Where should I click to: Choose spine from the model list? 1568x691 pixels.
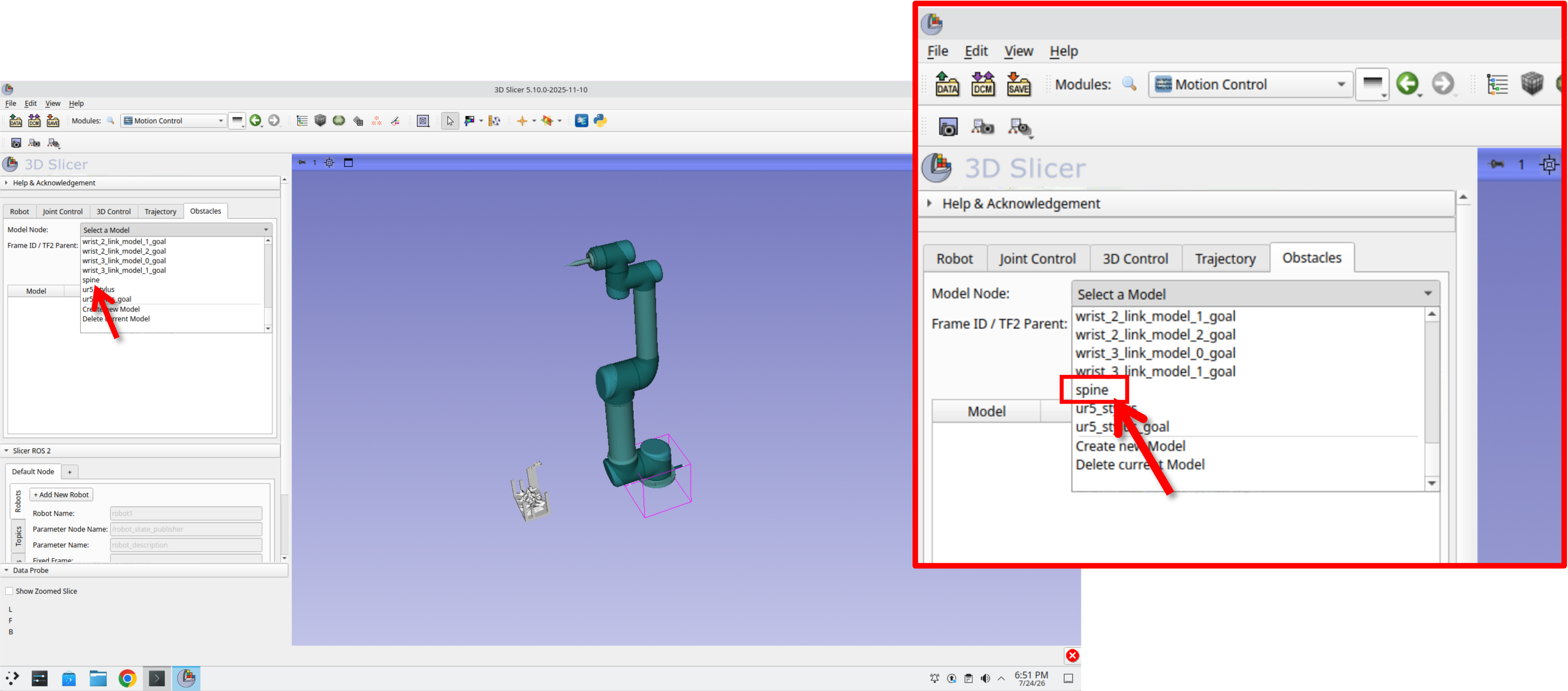(x=91, y=280)
